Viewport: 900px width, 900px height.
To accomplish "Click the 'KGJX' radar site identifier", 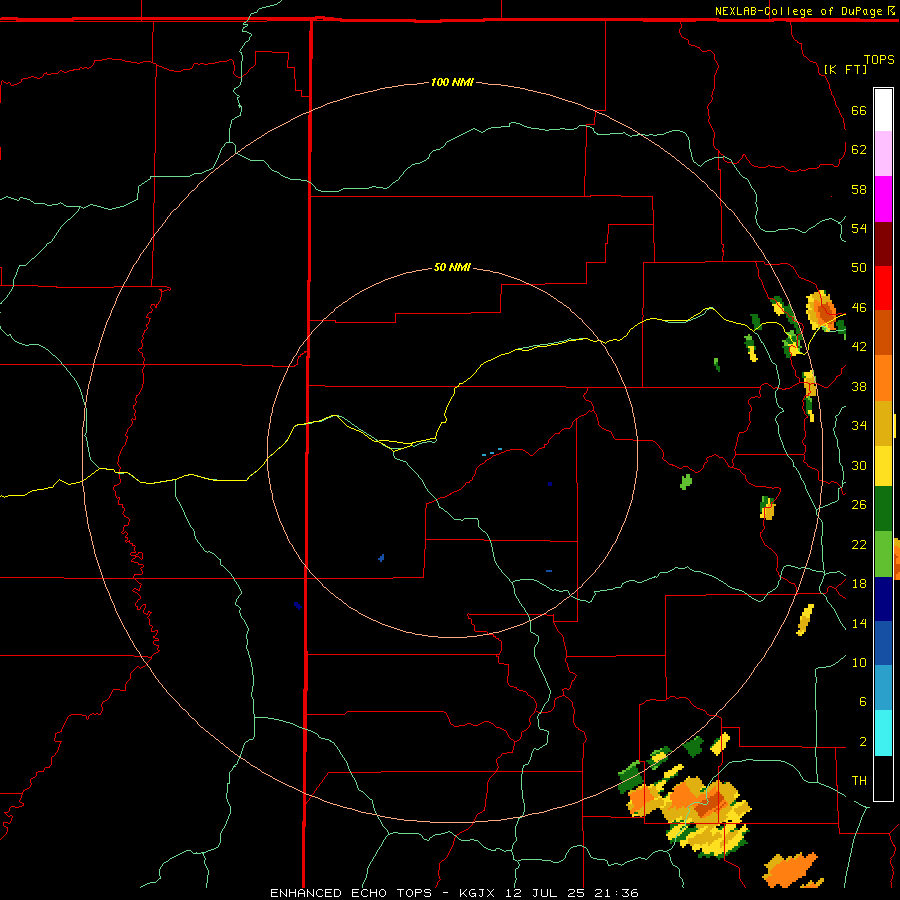I will pyautogui.click(x=476, y=893).
